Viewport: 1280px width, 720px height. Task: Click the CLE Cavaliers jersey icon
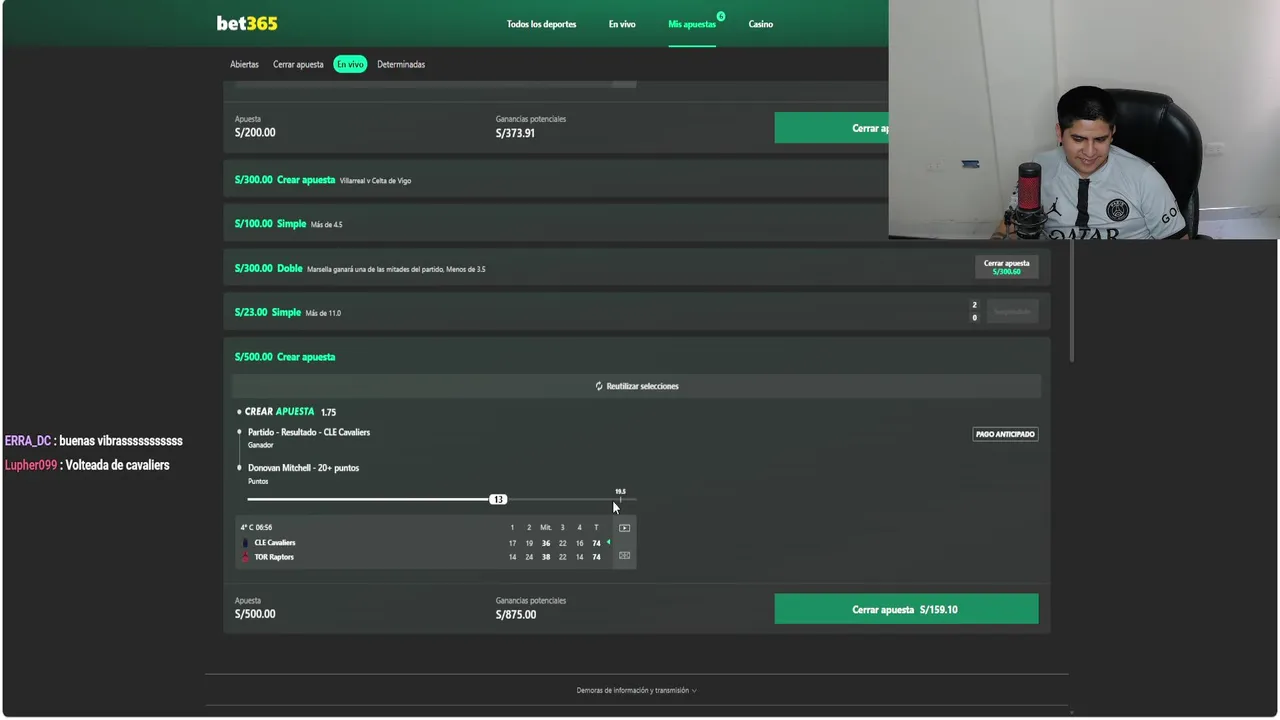point(245,543)
